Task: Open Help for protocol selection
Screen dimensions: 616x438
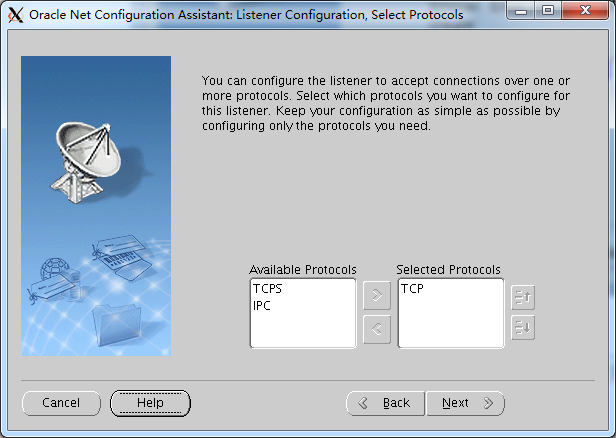Action: [x=150, y=403]
